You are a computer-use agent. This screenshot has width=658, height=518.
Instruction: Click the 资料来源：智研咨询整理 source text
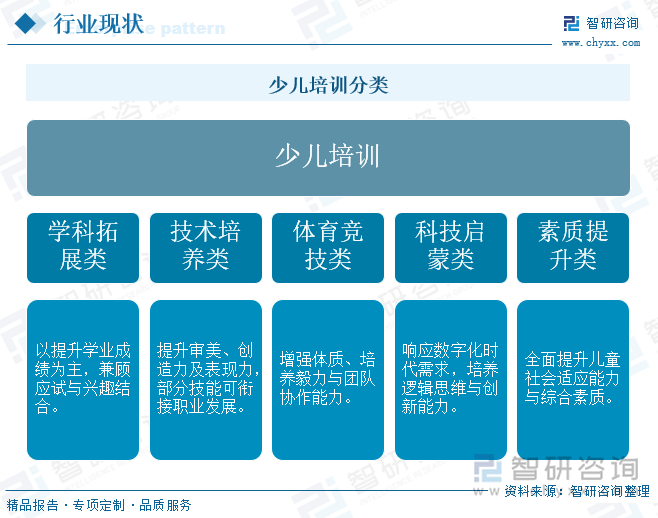point(577,491)
